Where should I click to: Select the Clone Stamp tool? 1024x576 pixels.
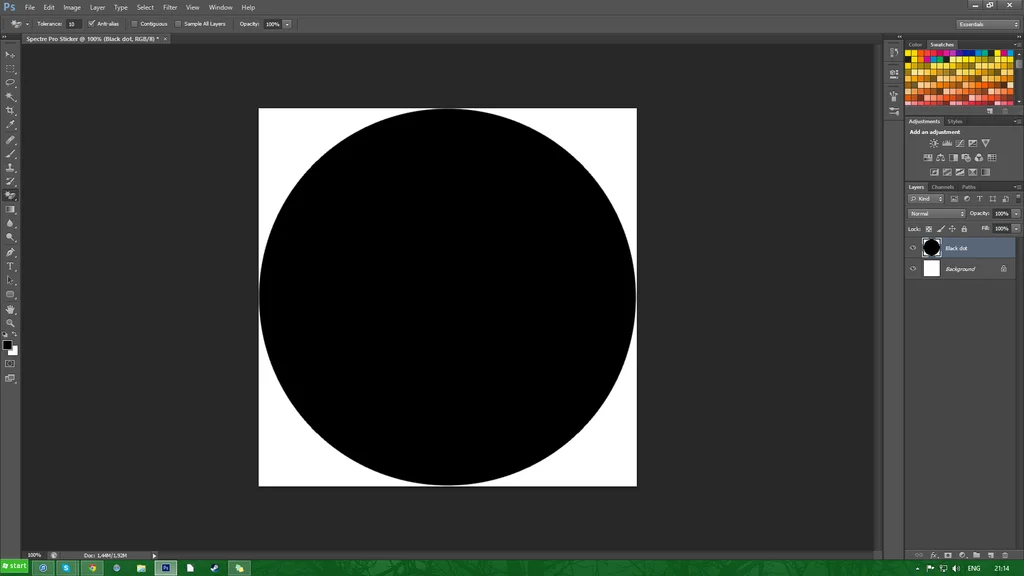pyautogui.click(x=10, y=168)
